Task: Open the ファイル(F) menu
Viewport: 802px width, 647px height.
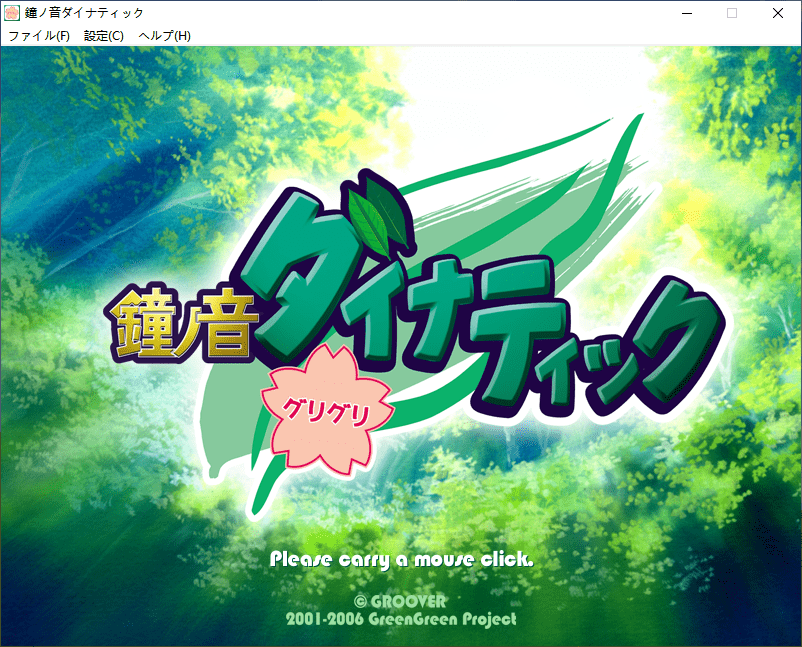Action: 38,36
